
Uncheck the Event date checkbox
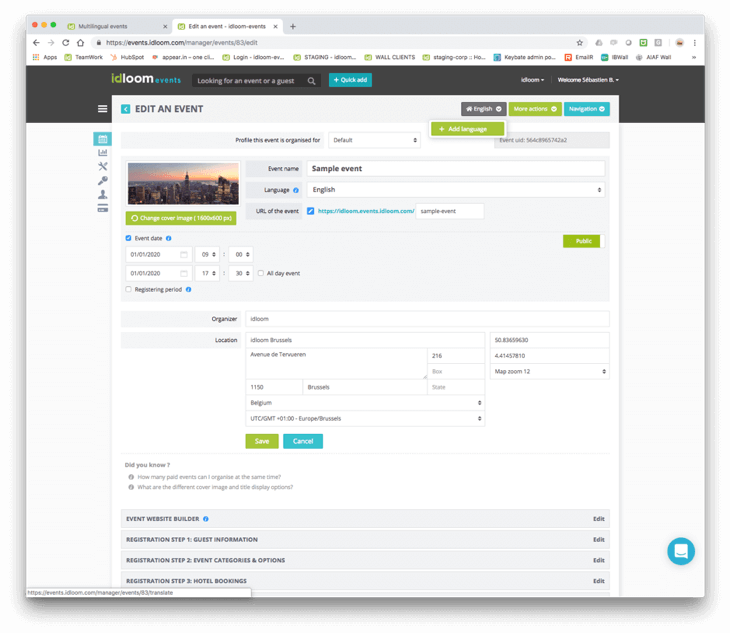pyautogui.click(x=129, y=238)
